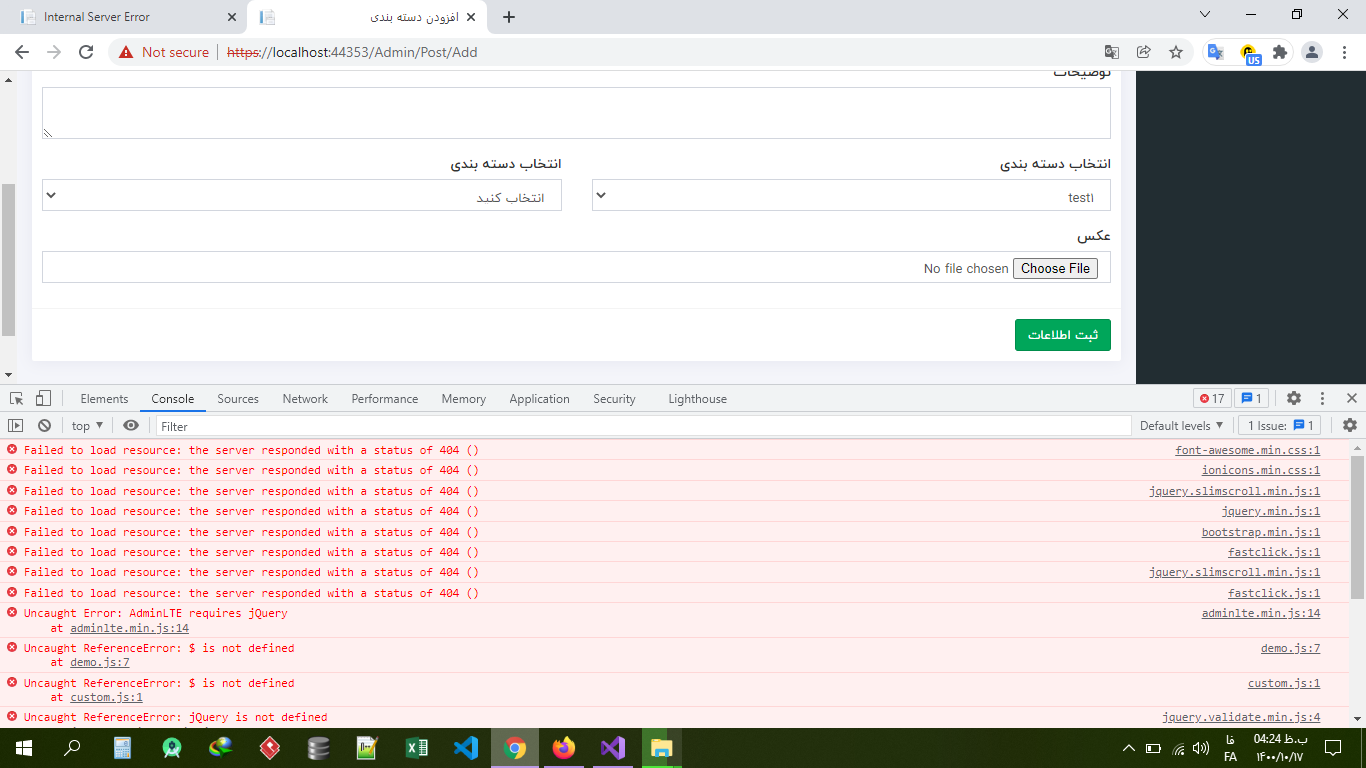Screen dimensions: 1366x768
Task: Select the 'AdminLTE requires jQuery' error message
Action: (155, 613)
